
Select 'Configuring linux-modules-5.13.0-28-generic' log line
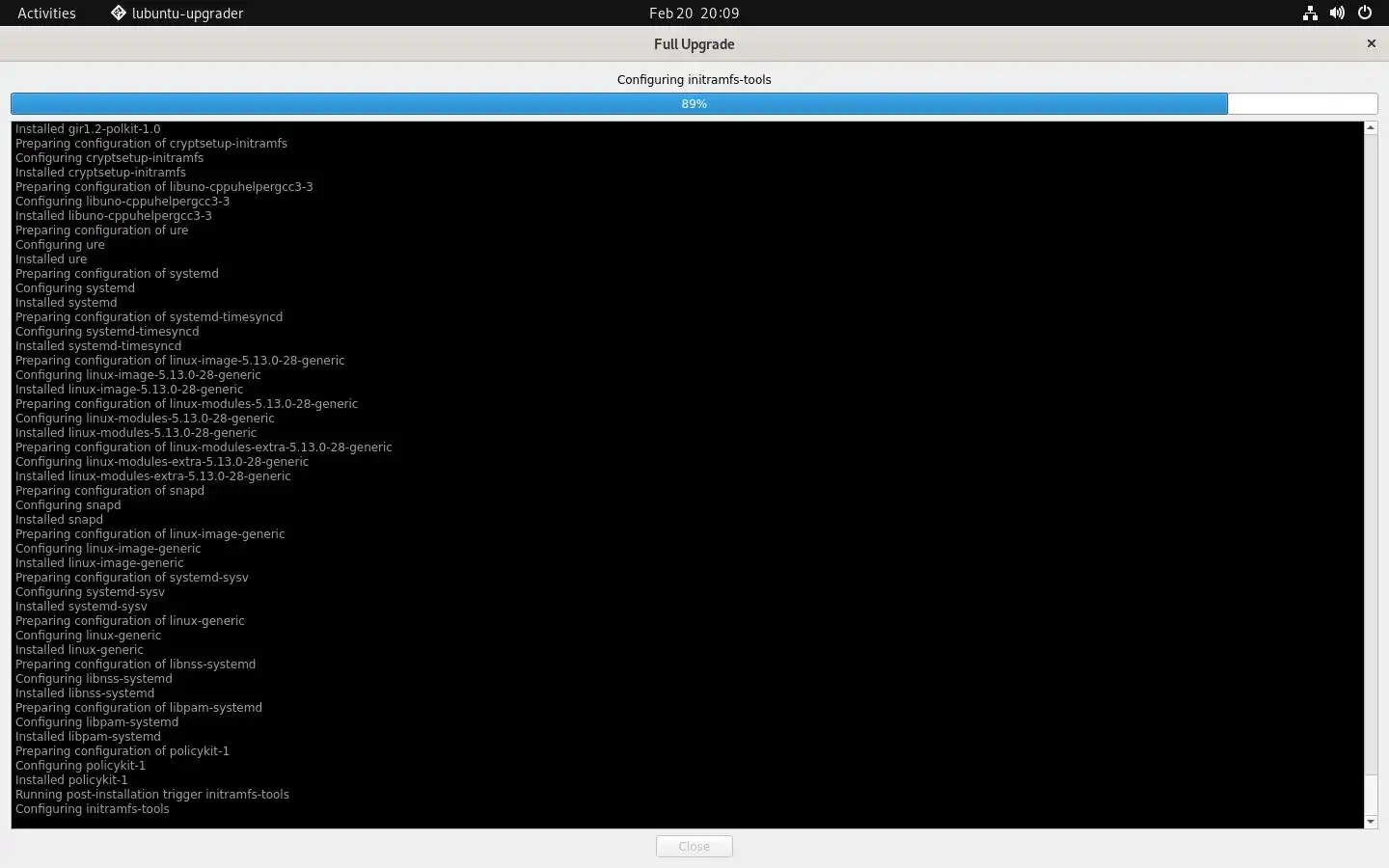(x=145, y=418)
